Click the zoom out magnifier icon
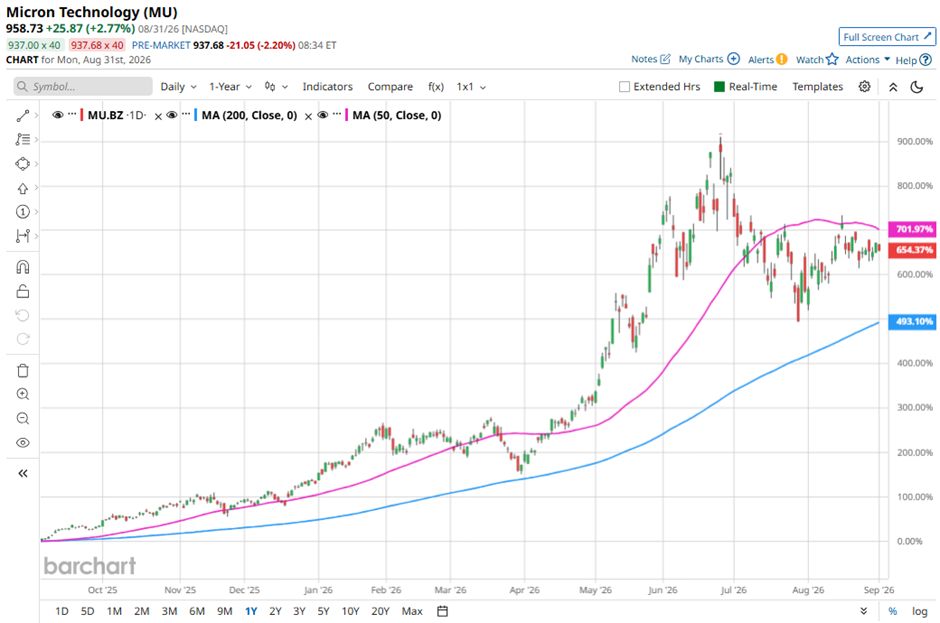Image resolution: width=940 pixels, height=623 pixels. 23,418
